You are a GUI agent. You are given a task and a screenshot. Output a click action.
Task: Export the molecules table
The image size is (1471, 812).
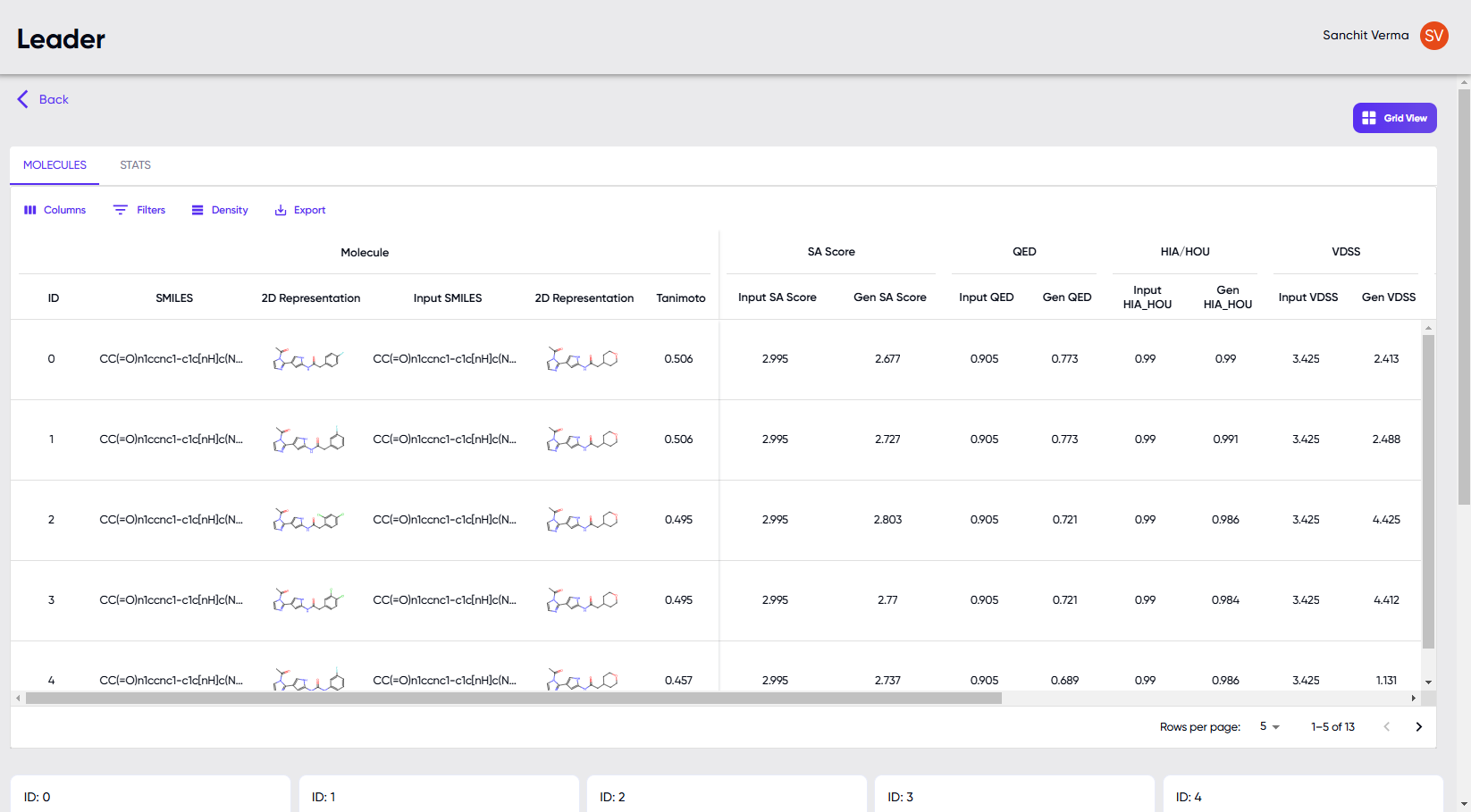tap(300, 210)
